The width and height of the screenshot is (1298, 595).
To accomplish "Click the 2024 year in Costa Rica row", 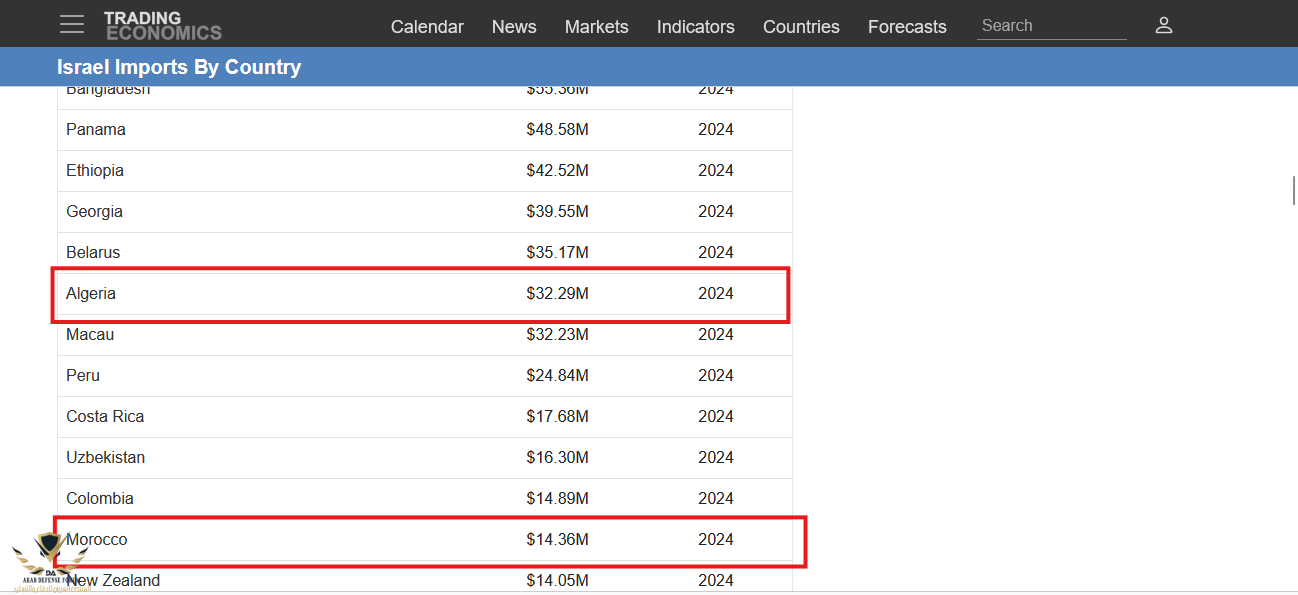I will click(716, 417).
